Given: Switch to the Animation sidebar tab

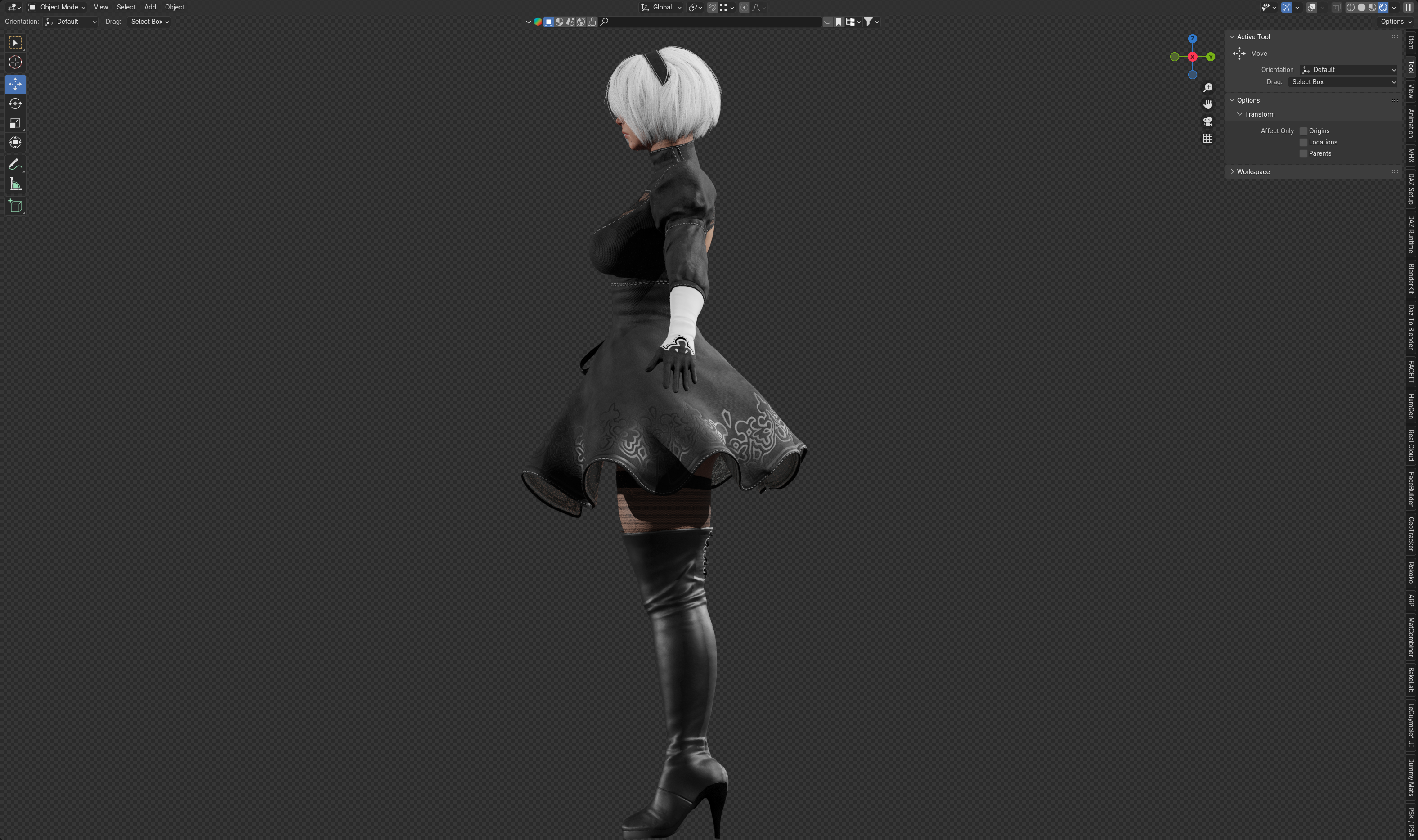Looking at the screenshot, I should [x=1411, y=123].
